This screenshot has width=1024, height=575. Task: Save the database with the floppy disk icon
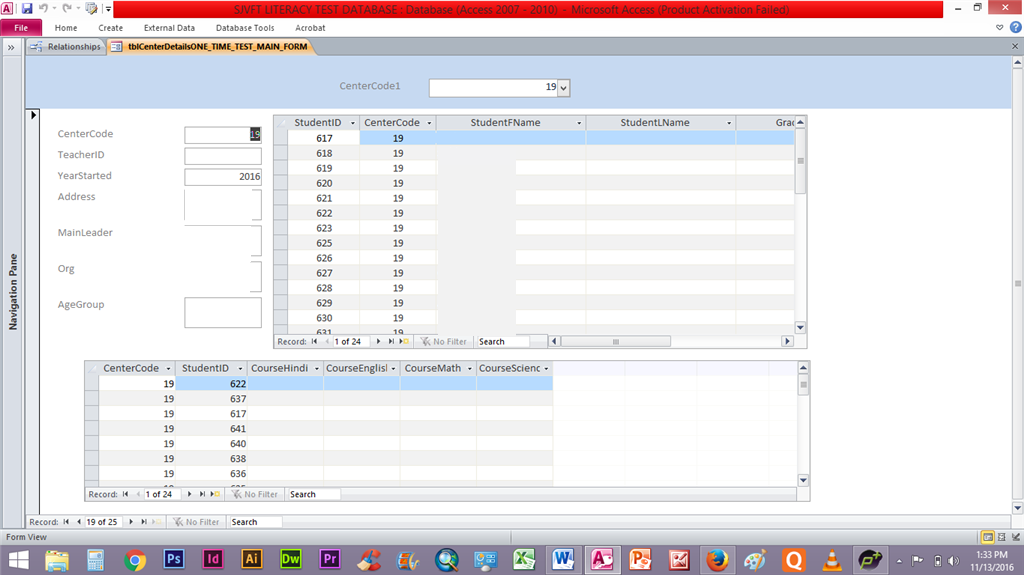(x=27, y=9)
